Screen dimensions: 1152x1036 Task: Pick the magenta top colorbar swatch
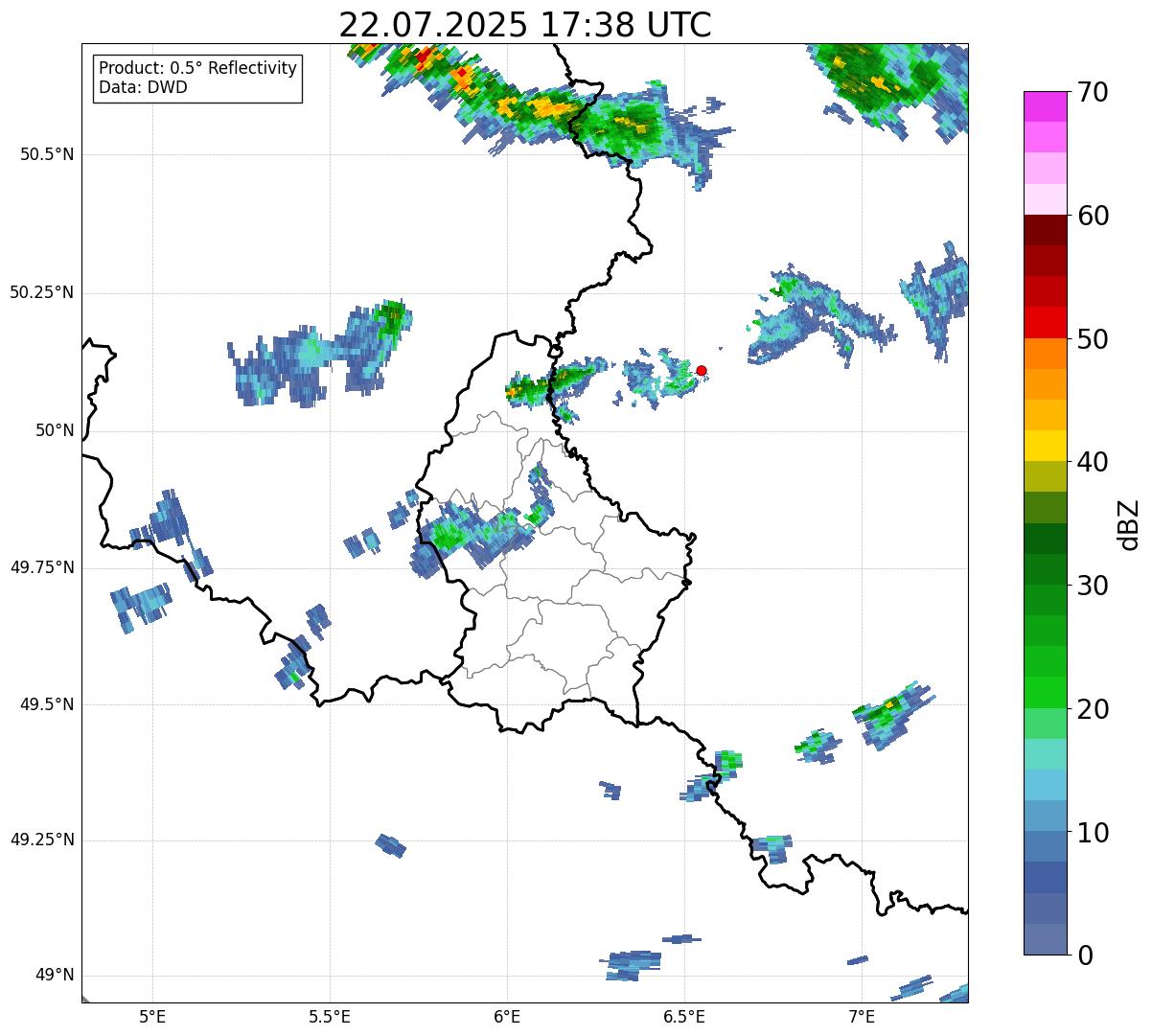pos(1045,106)
